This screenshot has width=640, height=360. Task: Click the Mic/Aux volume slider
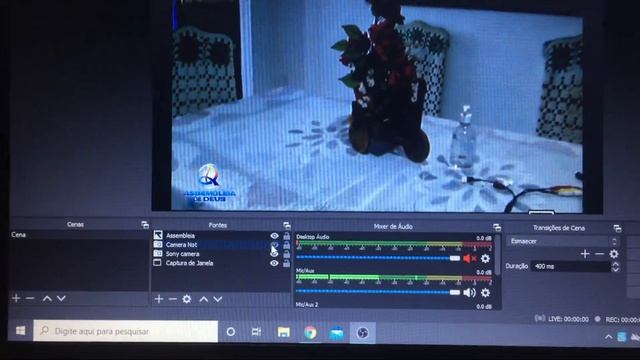(x=378, y=292)
